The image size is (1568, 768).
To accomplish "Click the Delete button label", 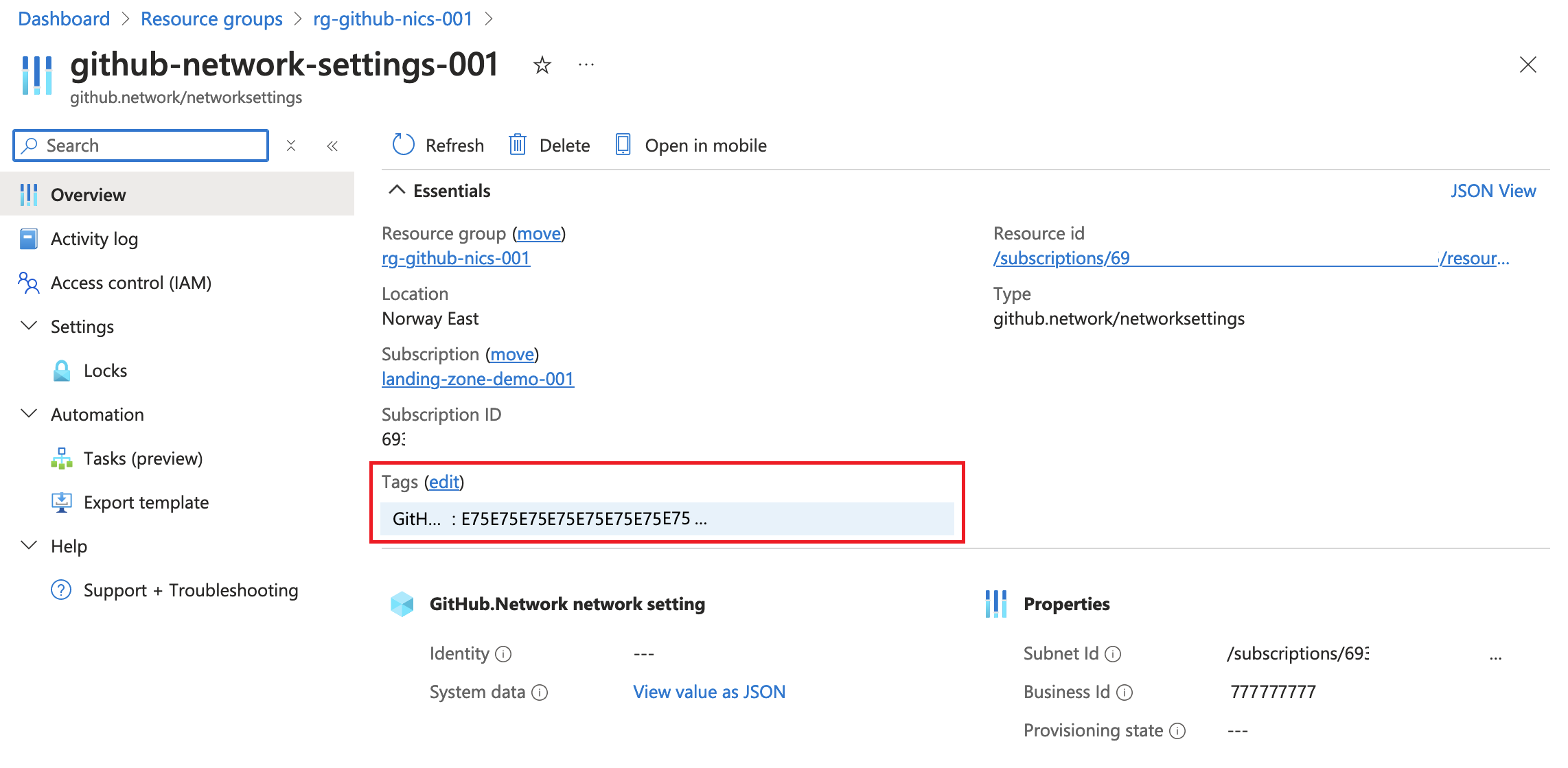I will (x=564, y=146).
